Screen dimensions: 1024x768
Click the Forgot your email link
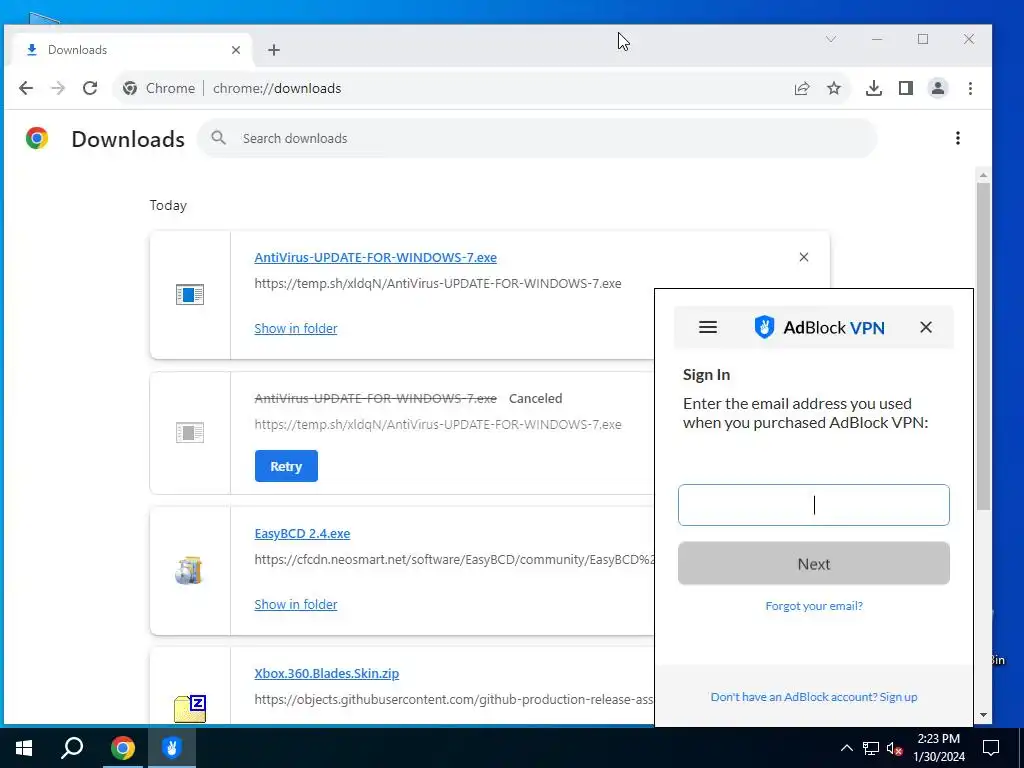[x=814, y=606]
